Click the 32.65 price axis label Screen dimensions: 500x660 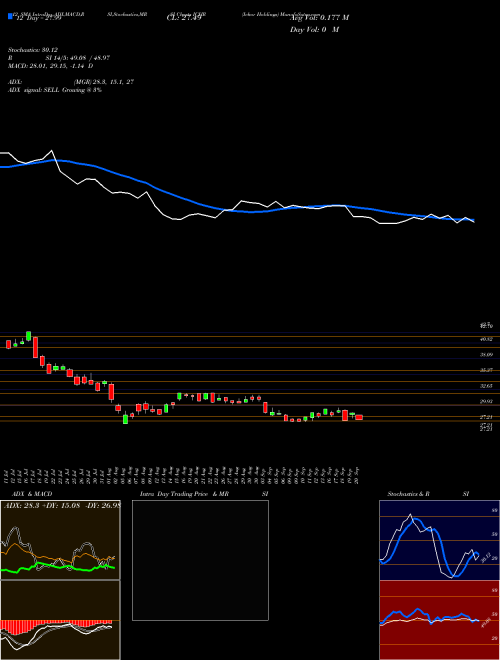[x=486, y=386]
